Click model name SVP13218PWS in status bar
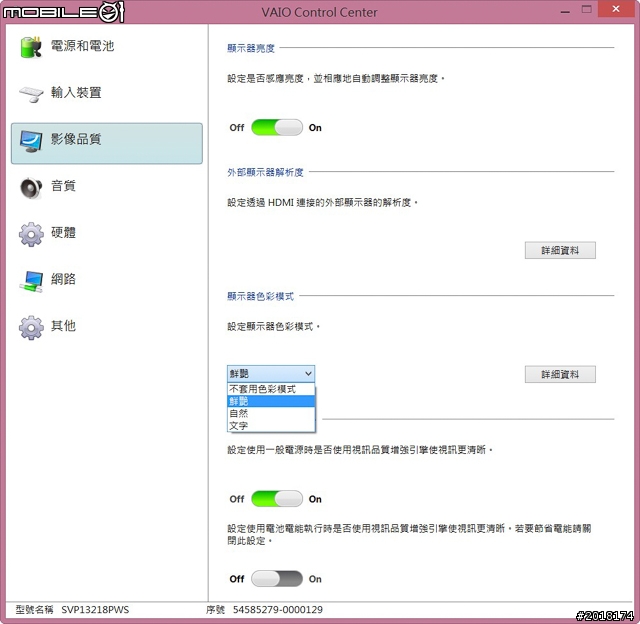This screenshot has height=624, width=640. [95, 610]
